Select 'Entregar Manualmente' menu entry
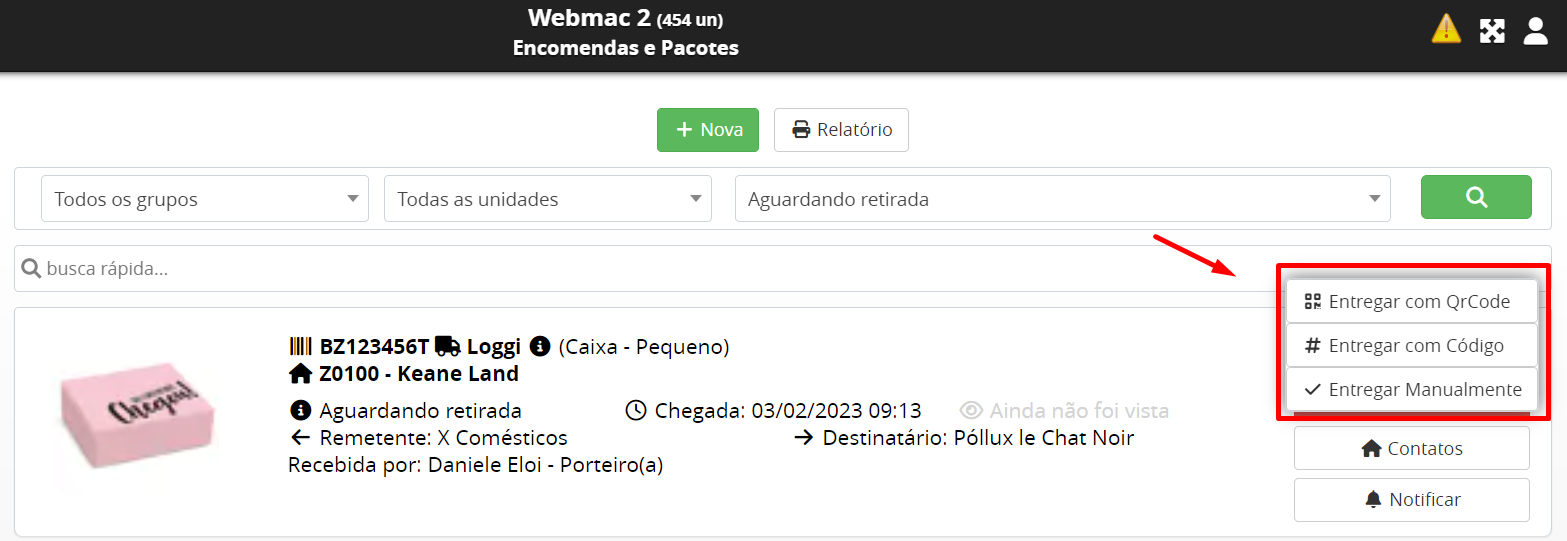 coord(1411,390)
